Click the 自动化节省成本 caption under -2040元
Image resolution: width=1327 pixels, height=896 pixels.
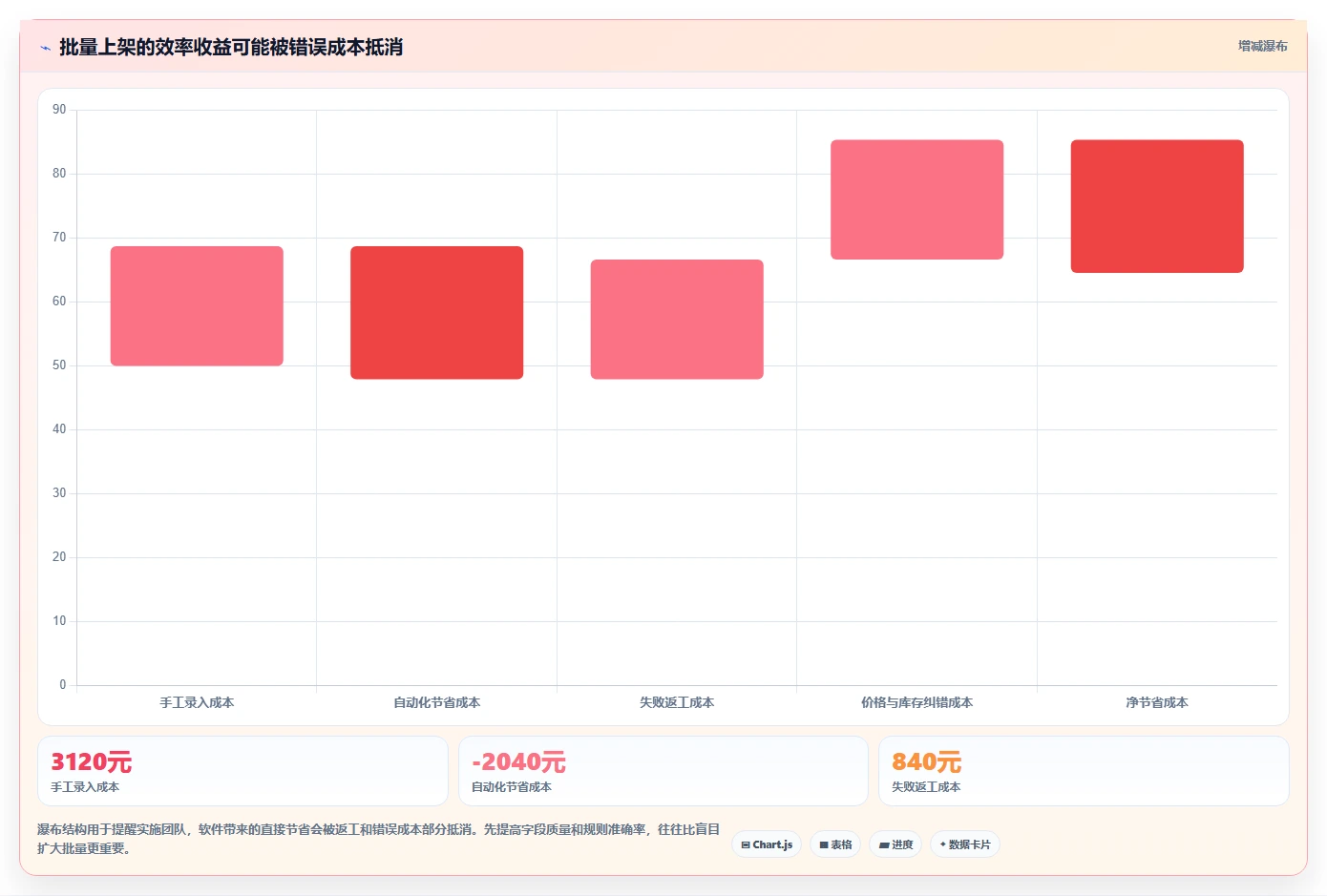click(x=512, y=787)
